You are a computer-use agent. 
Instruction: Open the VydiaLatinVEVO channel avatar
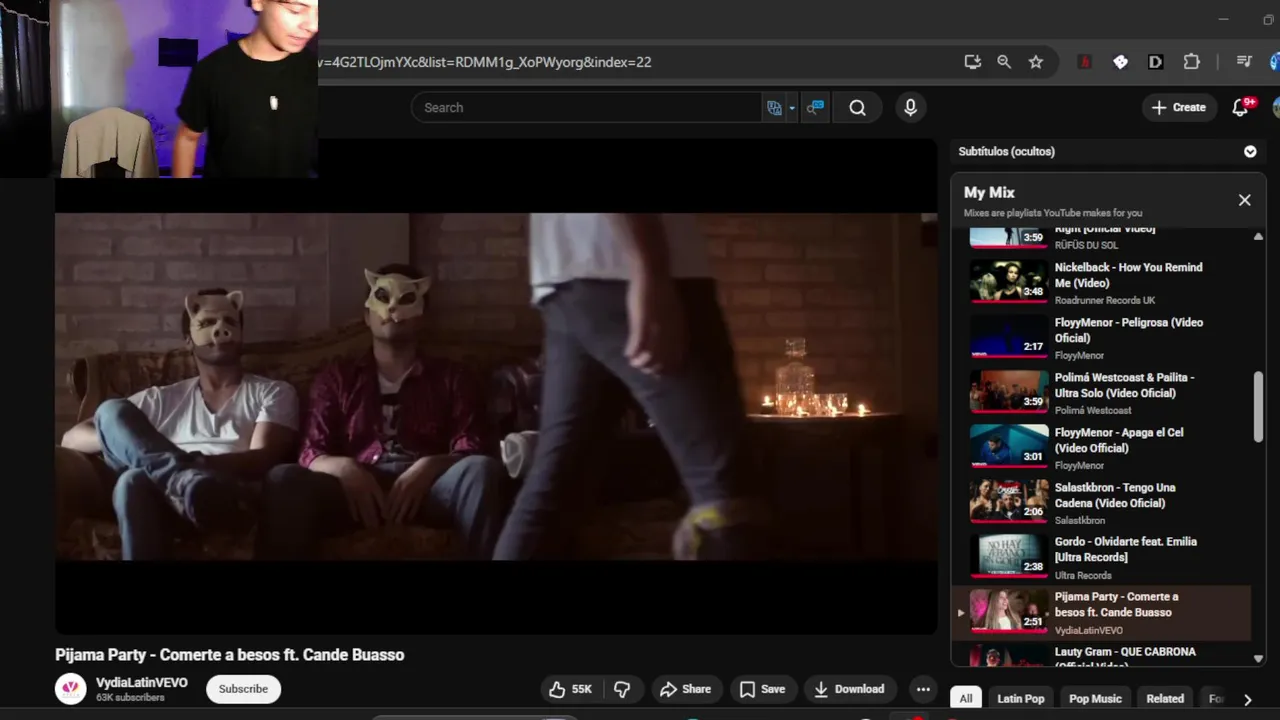pyautogui.click(x=71, y=689)
